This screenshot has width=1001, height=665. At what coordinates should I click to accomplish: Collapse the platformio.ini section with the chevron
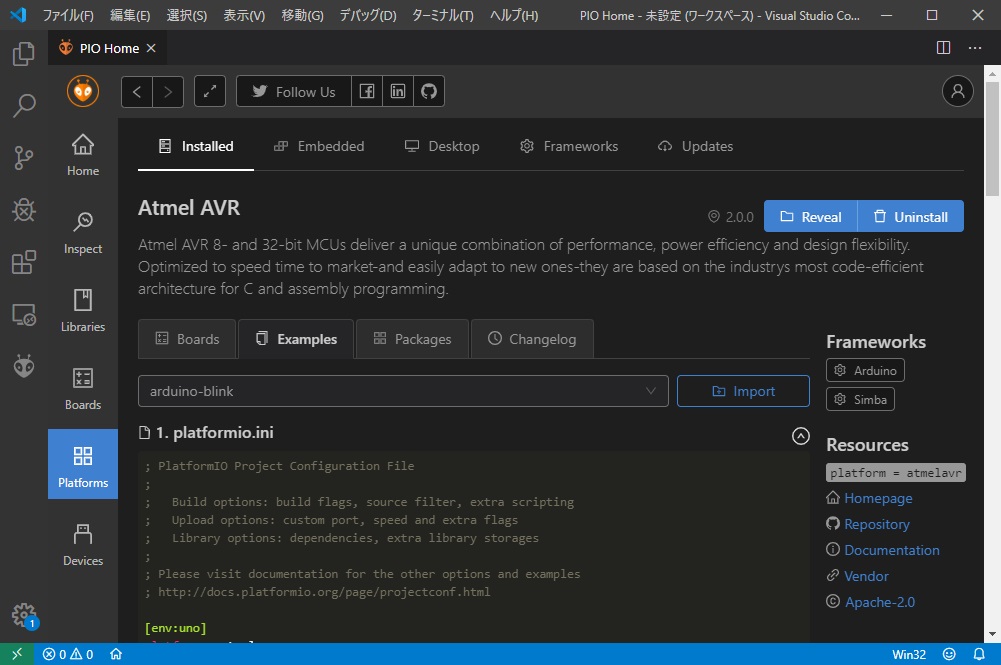coord(801,436)
